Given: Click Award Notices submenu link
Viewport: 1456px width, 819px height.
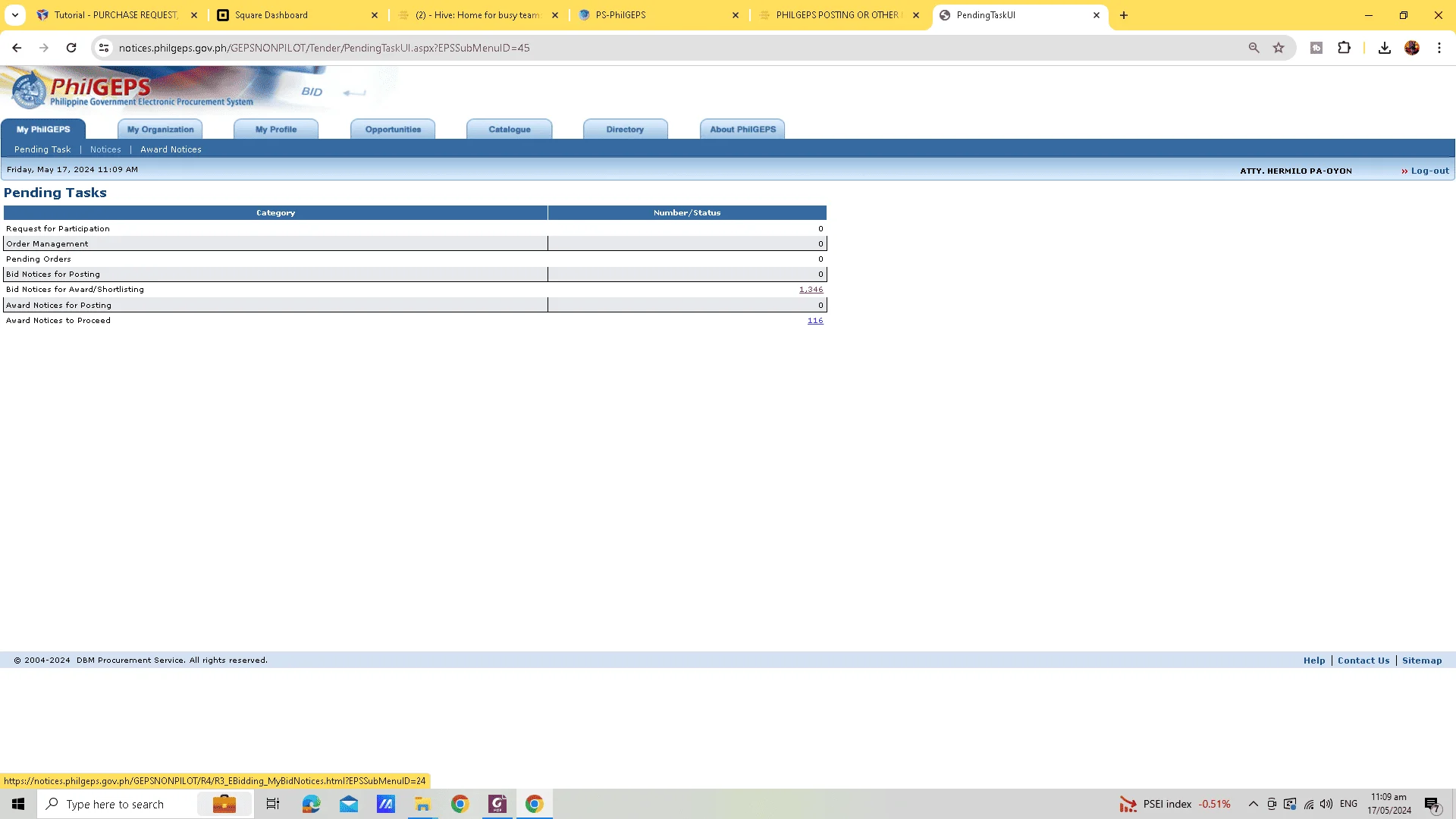Looking at the screenshot, I should click(171, 149).
